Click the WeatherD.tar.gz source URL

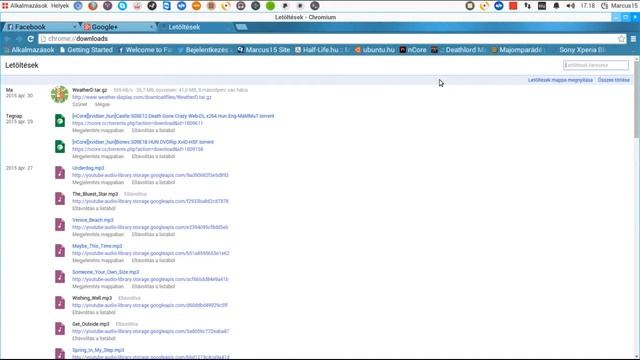(142, 97)
